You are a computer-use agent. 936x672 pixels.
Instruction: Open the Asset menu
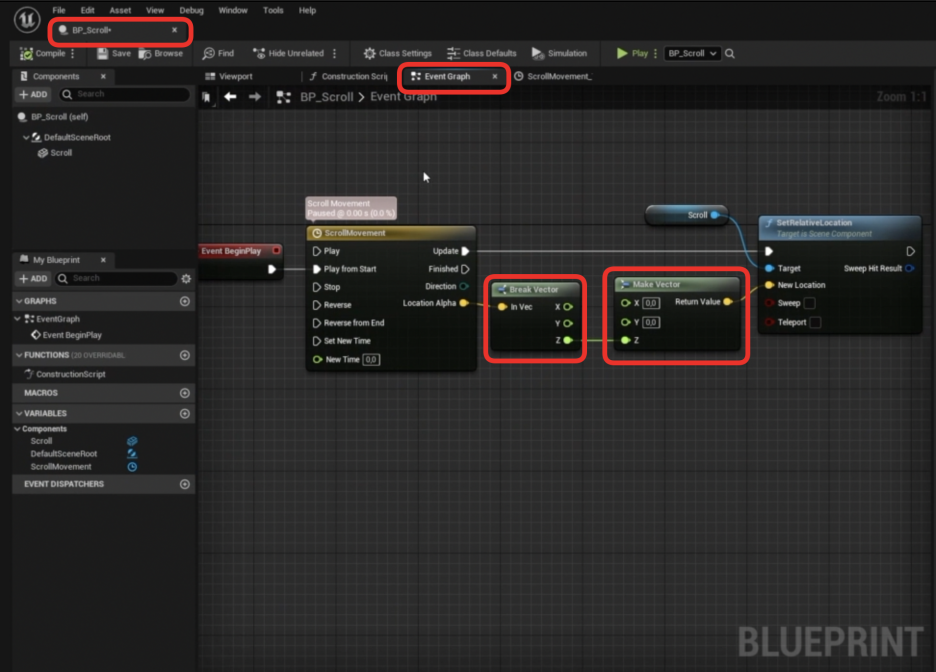click(x=120, y=10)
